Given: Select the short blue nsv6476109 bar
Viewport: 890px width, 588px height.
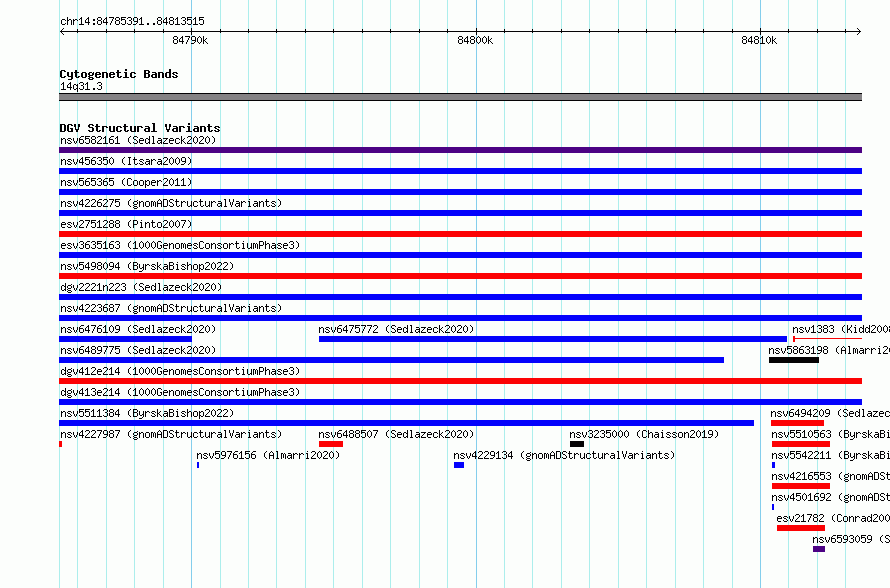Looking at the screenshot, I should (125, 339).
